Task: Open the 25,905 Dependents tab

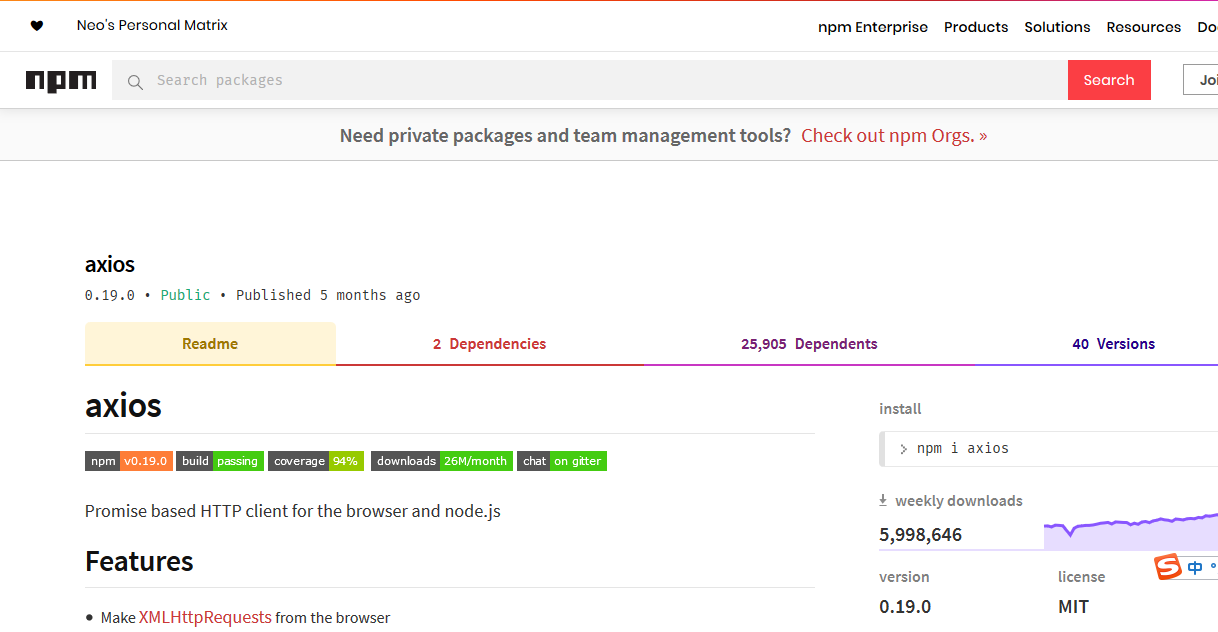Action: (x=809, y=344)
